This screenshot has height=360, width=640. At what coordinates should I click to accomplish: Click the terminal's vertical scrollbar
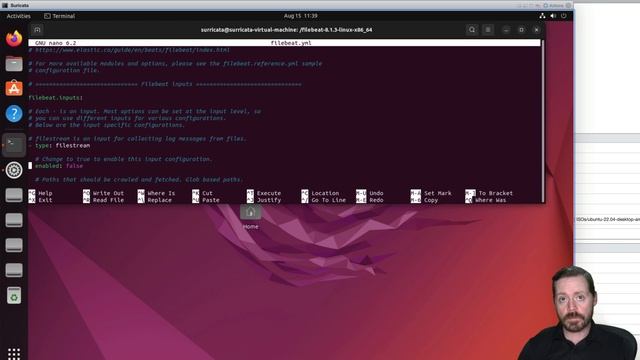tap(543, 121)
